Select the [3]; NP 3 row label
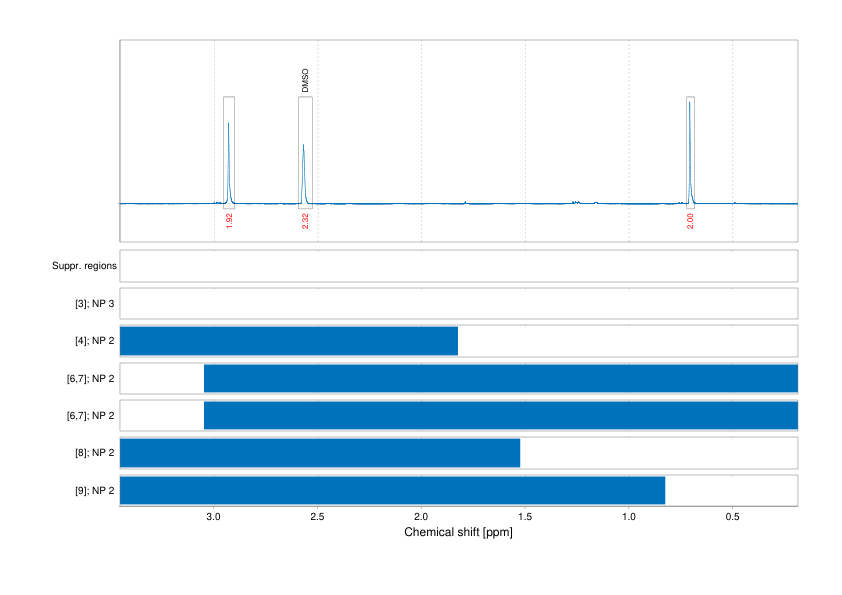 [95, 302]
